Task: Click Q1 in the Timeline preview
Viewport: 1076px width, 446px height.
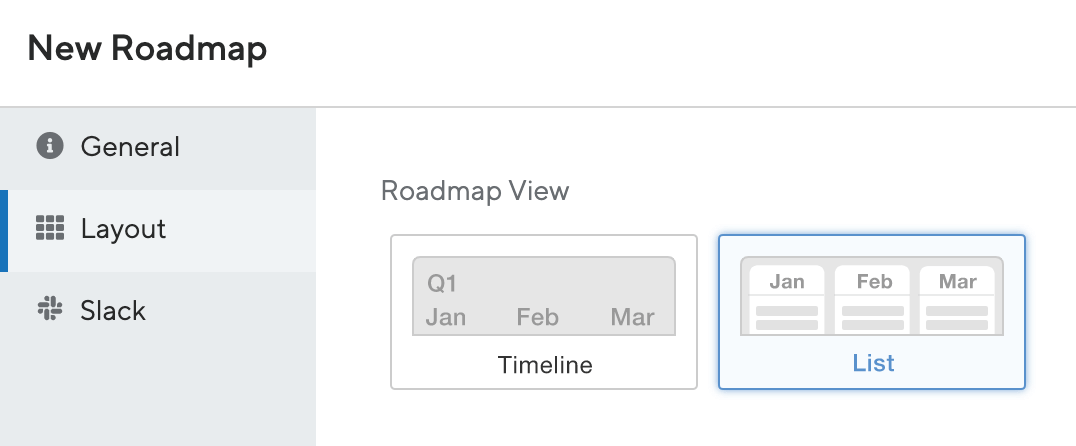Action: (x=442, y=283)
